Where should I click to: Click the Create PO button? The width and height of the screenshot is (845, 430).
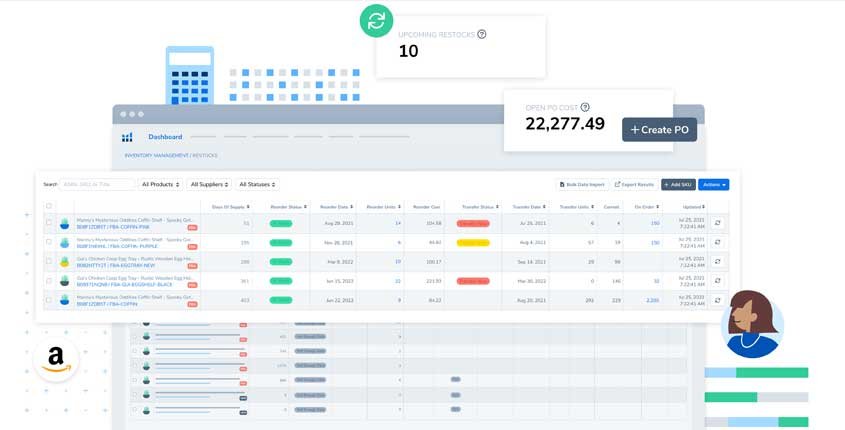pos(660,130)
